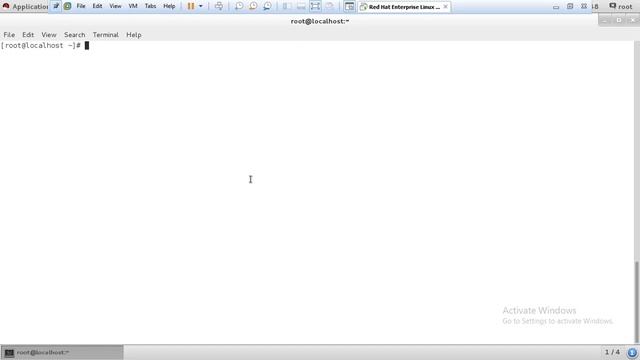Click the 1 / 4 workspace switcher

click(x=612, y=352)
